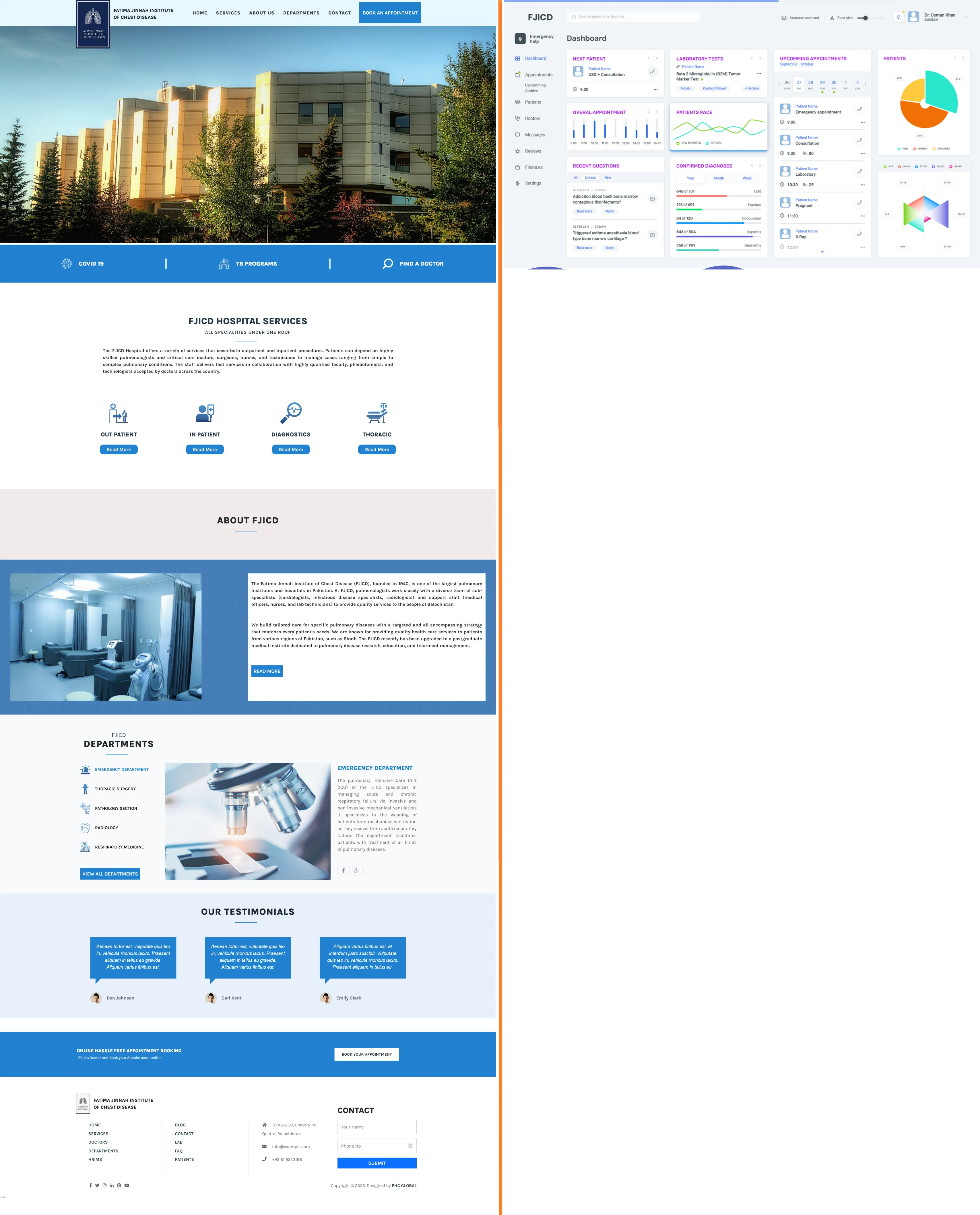This screenshot has height=1215, width=980.
Task: Open Appointments in the sidebar
Action: [533, 75]
